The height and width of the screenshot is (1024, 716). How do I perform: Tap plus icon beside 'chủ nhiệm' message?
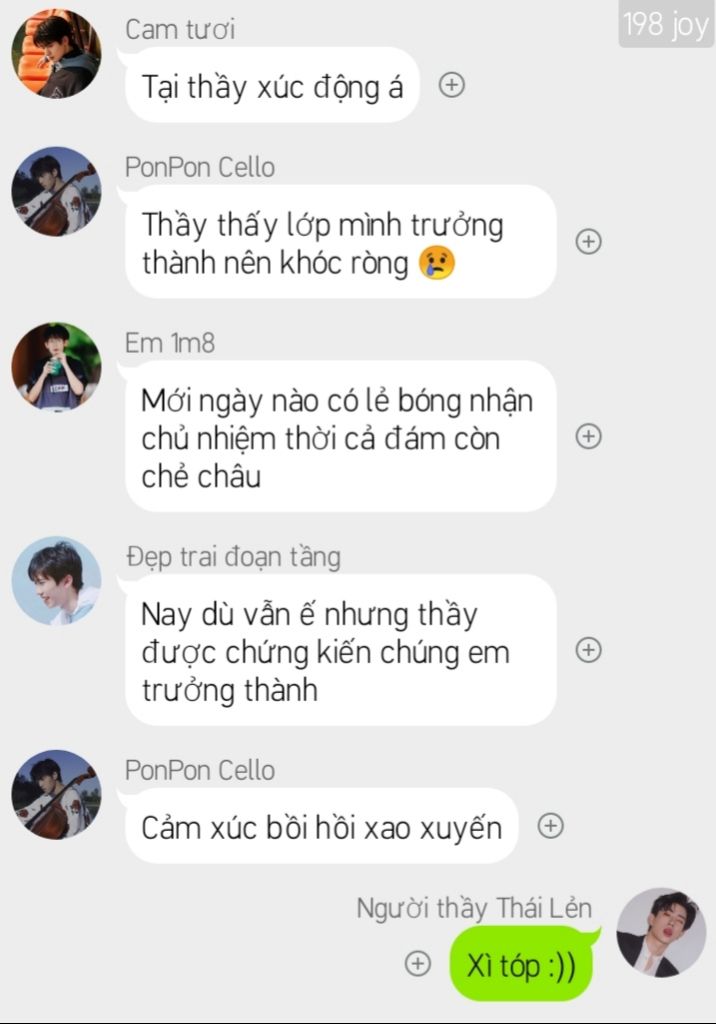click(589, 436)
